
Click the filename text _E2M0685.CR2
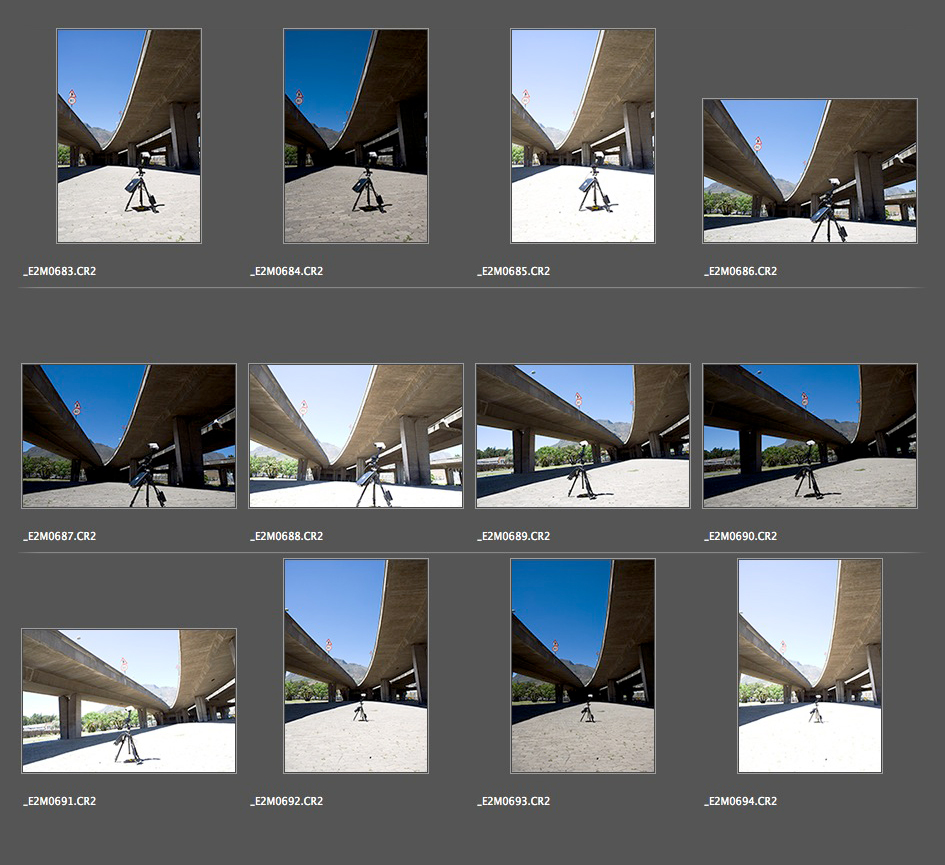[x=514, y=271]
